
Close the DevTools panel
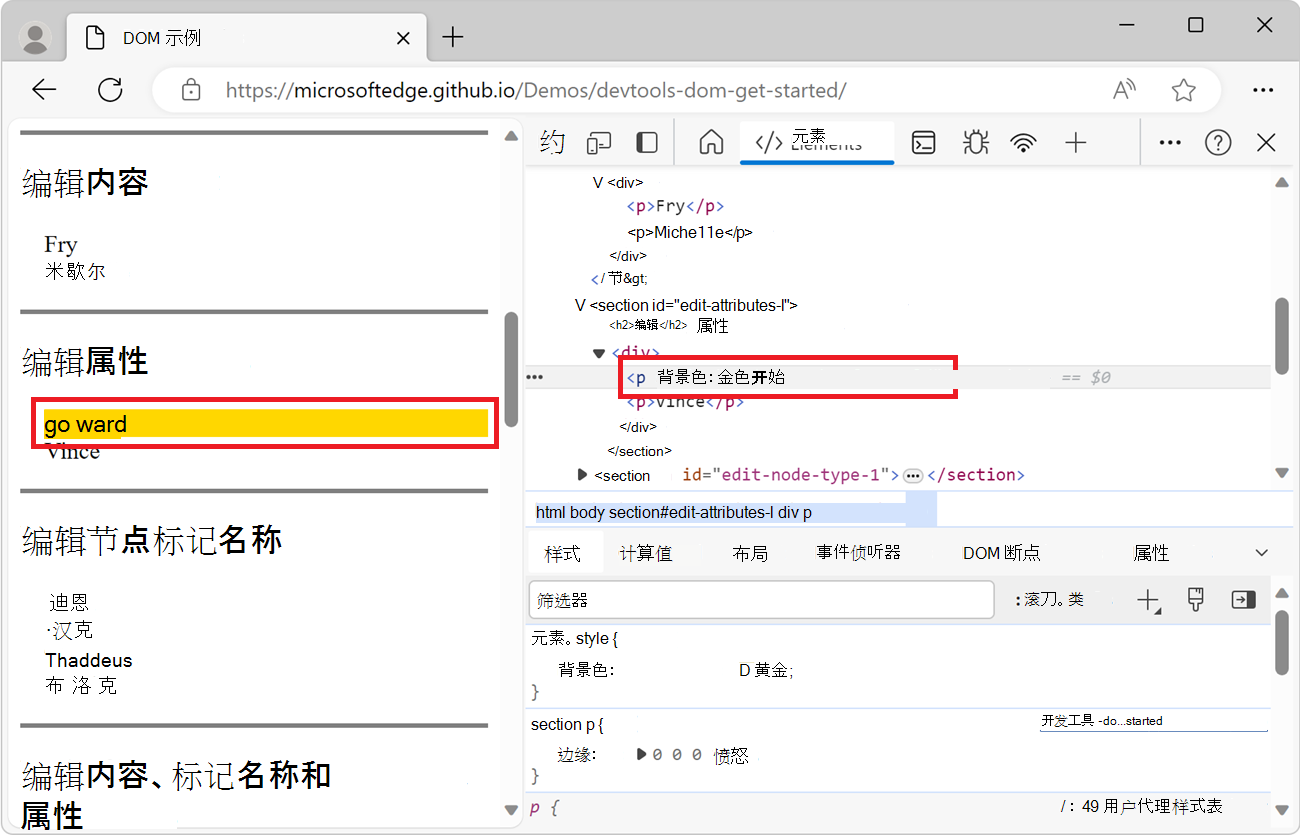tap(1266, 143)
